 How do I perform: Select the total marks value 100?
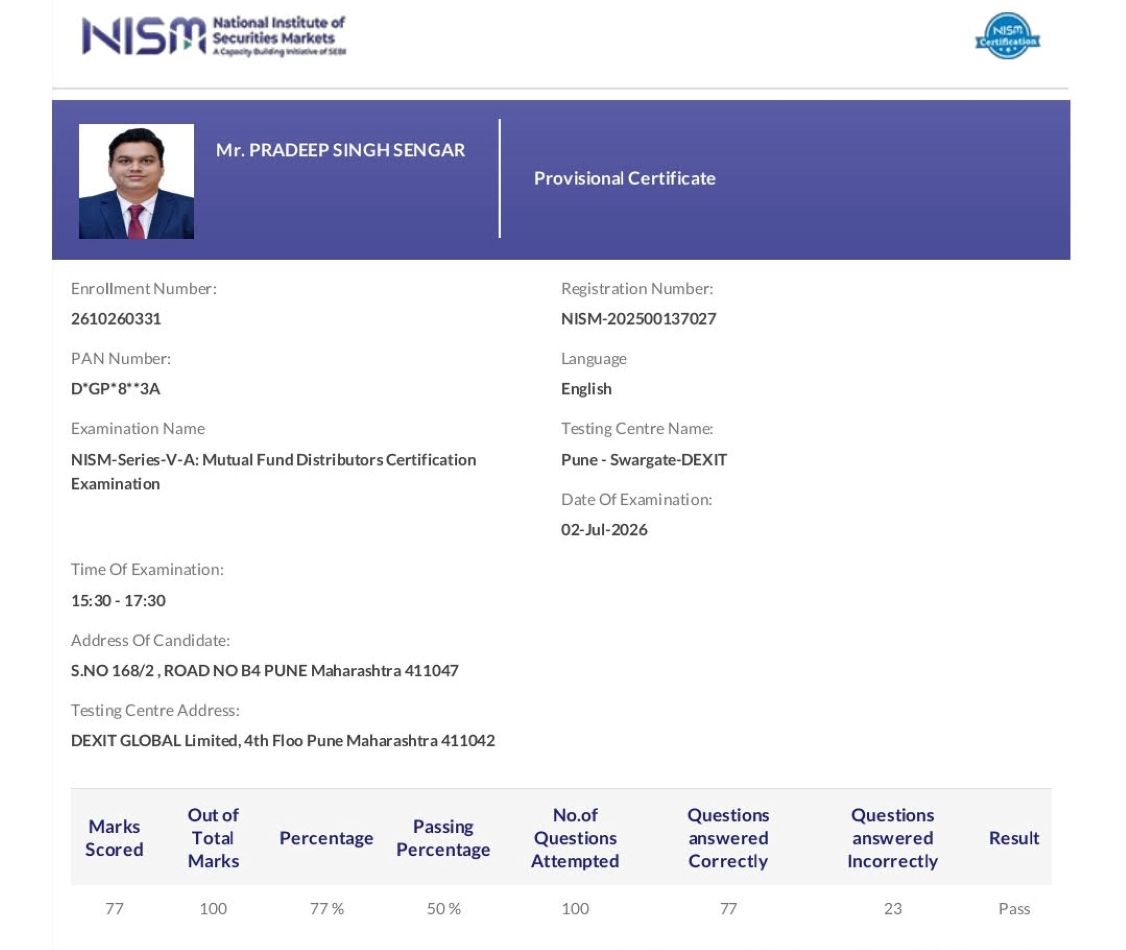point(213,908)
